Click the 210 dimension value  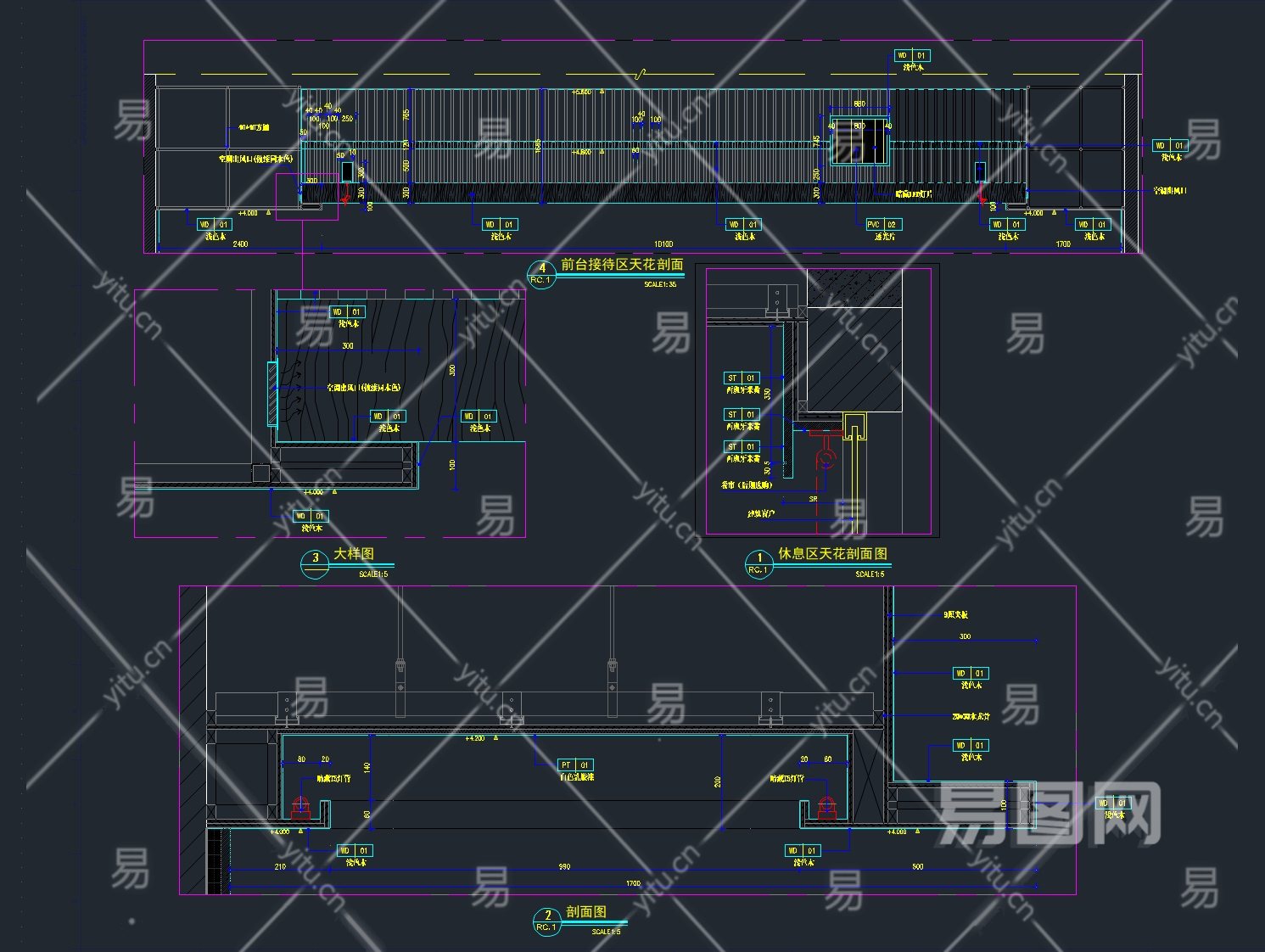[280, 867]
